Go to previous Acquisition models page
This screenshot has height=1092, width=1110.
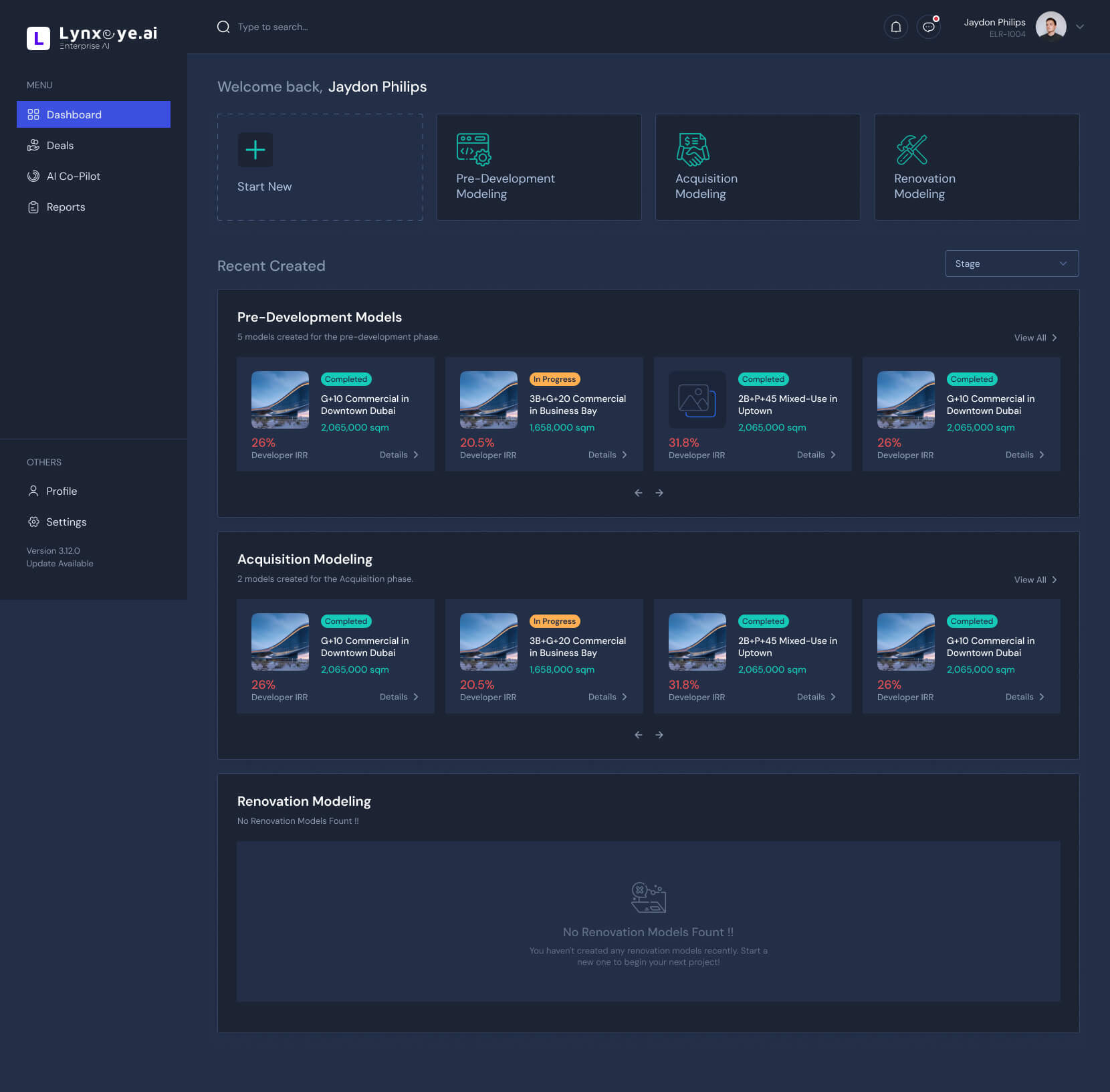click(638, 735)
